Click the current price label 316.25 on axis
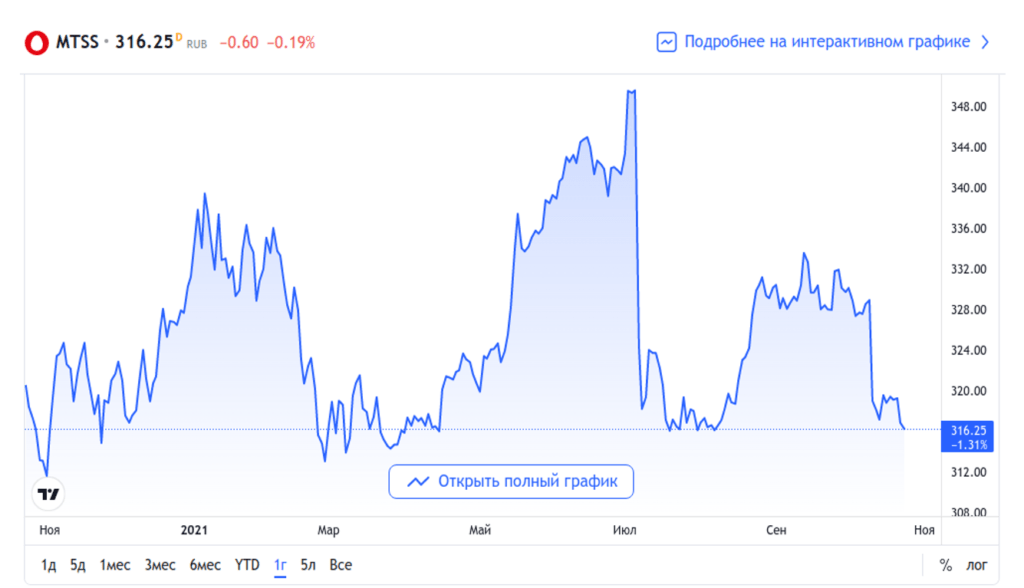This screenshot has height=588, width=1024. click(x=968, y=430)
